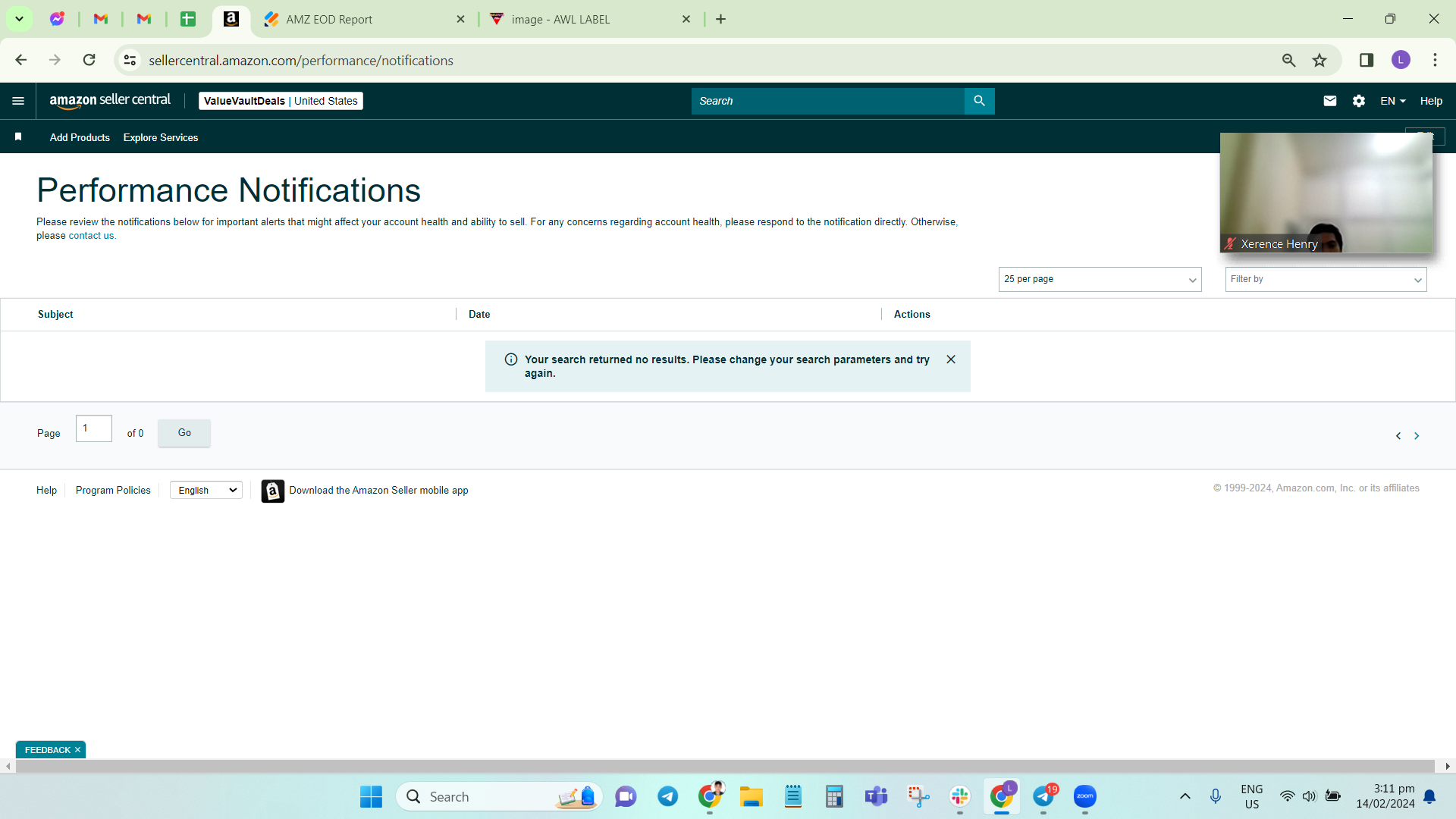Open the Chrome three-dot menu

[1435, 60]
